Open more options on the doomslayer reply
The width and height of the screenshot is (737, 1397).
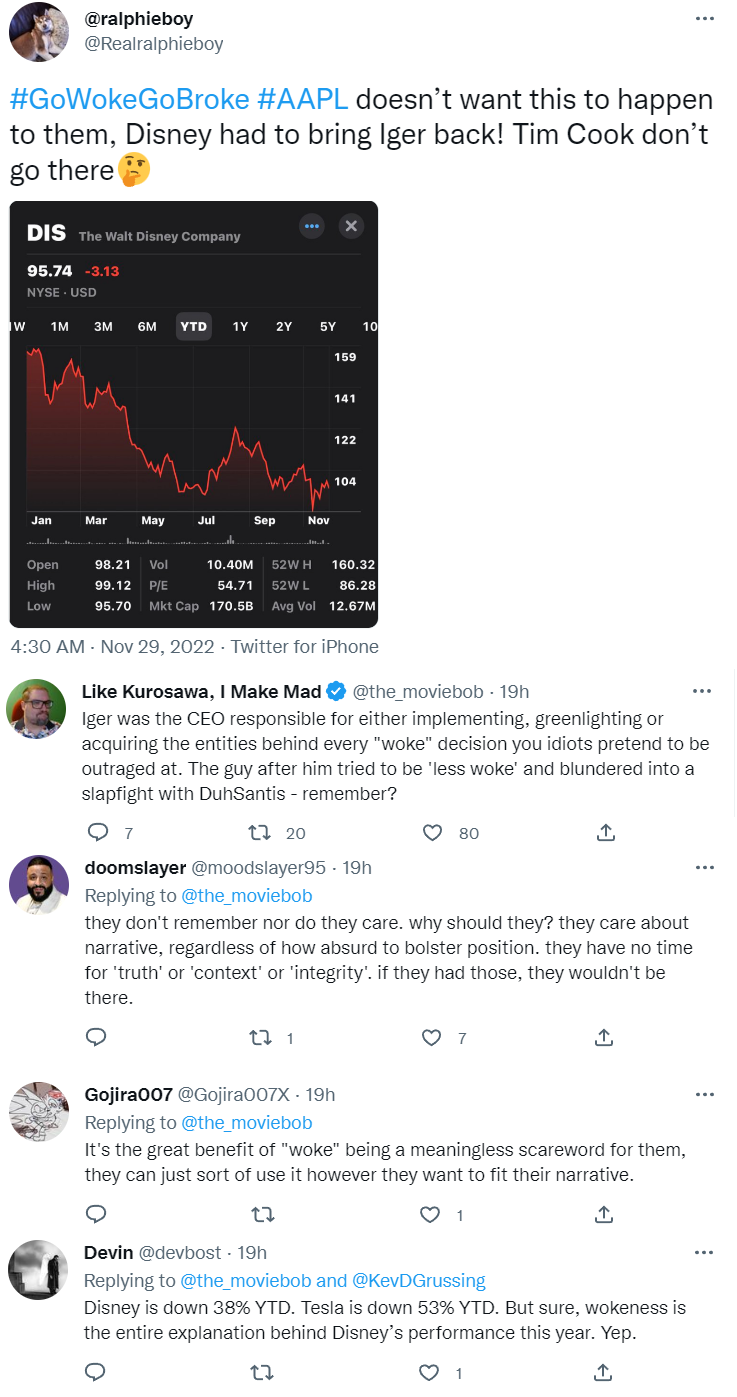[704, 867]
